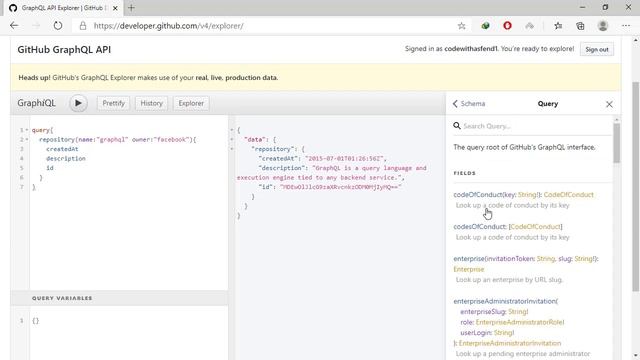
Task: Open enterpriseAdministratorInvitation field docs
Action: (x=504, y=301)
